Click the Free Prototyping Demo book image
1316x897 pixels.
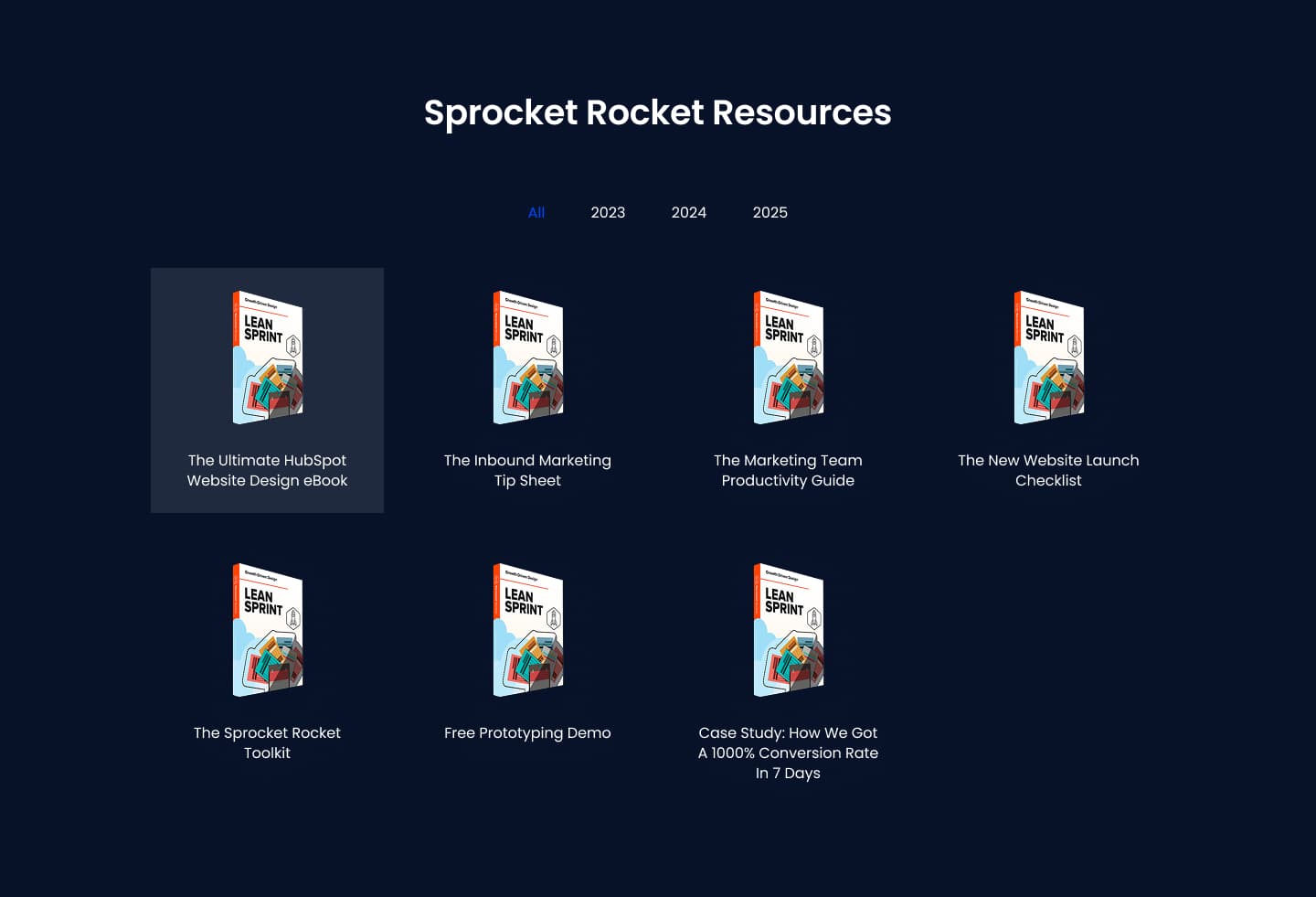pyautogui.click(x=527, y=630)
